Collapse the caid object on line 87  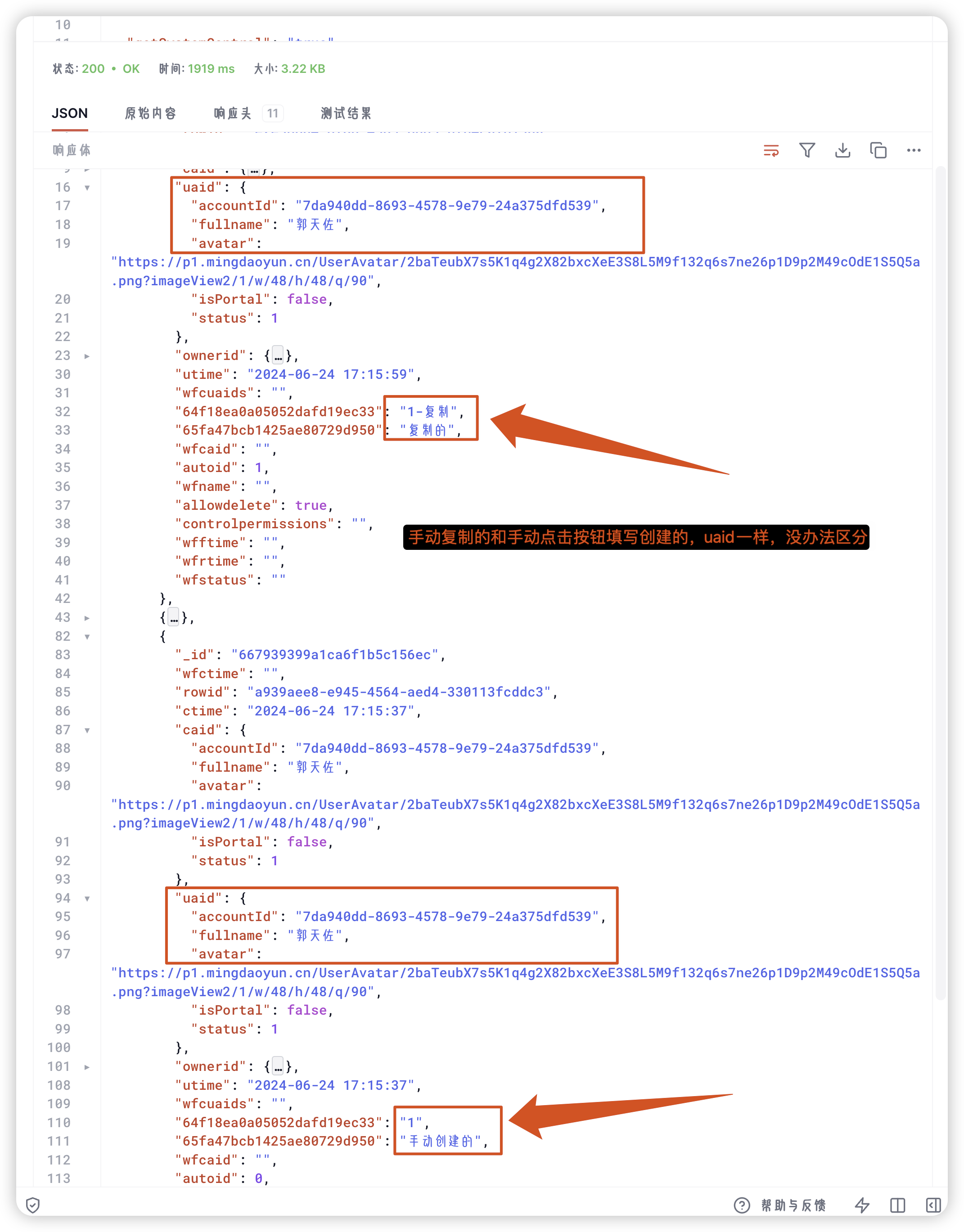coord(87,730)
